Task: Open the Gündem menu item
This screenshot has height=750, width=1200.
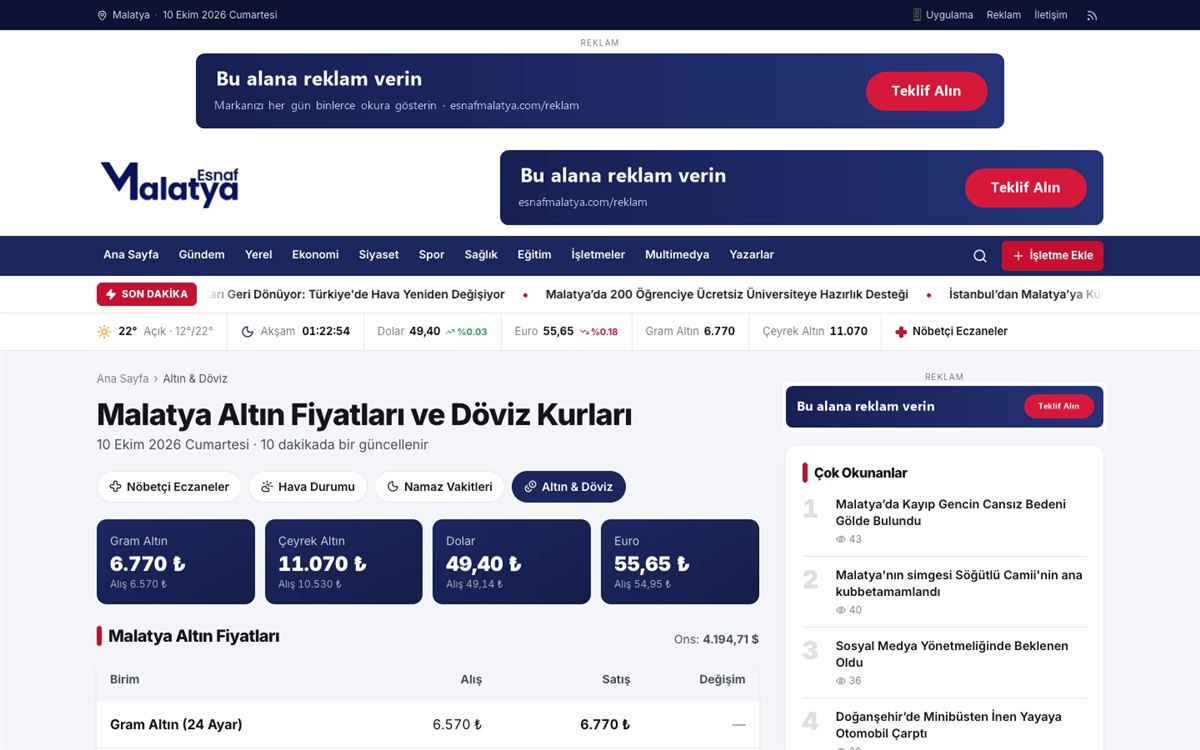Action: tap(202, 255)
